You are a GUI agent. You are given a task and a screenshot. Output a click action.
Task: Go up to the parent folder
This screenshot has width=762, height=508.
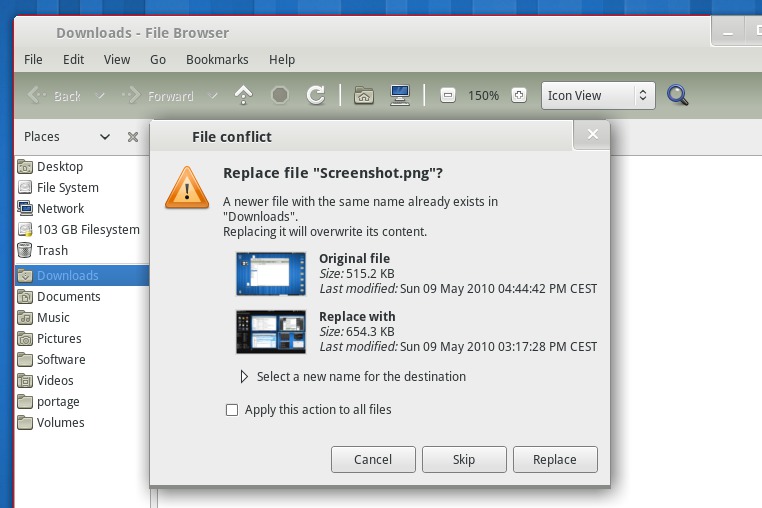pyautogui.click(x=243, y=95)
